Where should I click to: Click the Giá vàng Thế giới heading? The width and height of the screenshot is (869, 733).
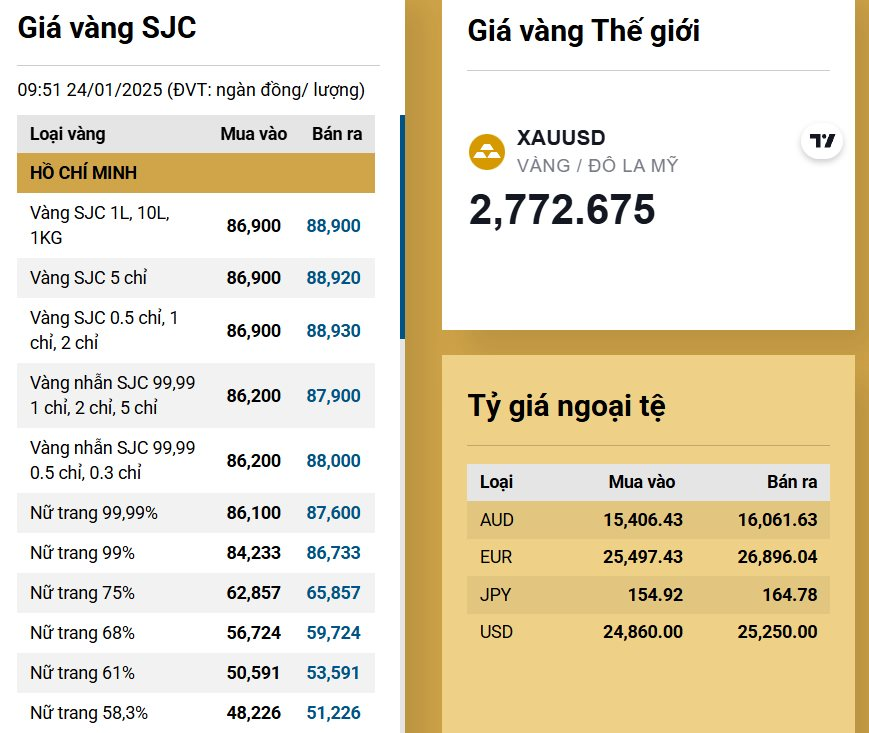(x=583, y=31)
